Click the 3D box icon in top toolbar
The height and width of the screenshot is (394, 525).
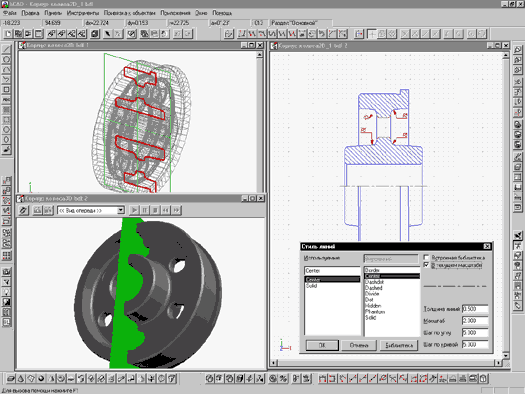[95, 34]
